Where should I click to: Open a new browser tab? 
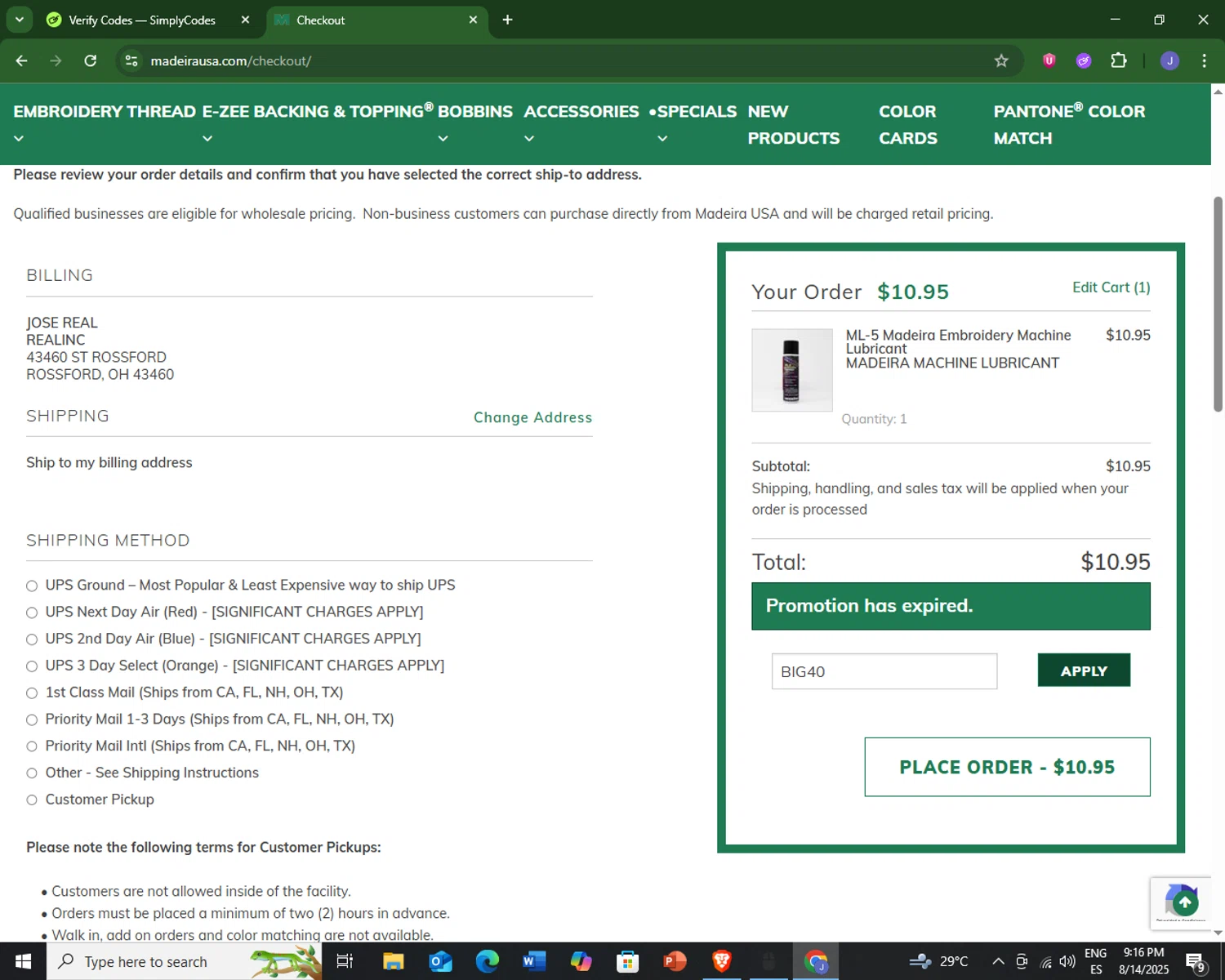(x=507, y=20)
